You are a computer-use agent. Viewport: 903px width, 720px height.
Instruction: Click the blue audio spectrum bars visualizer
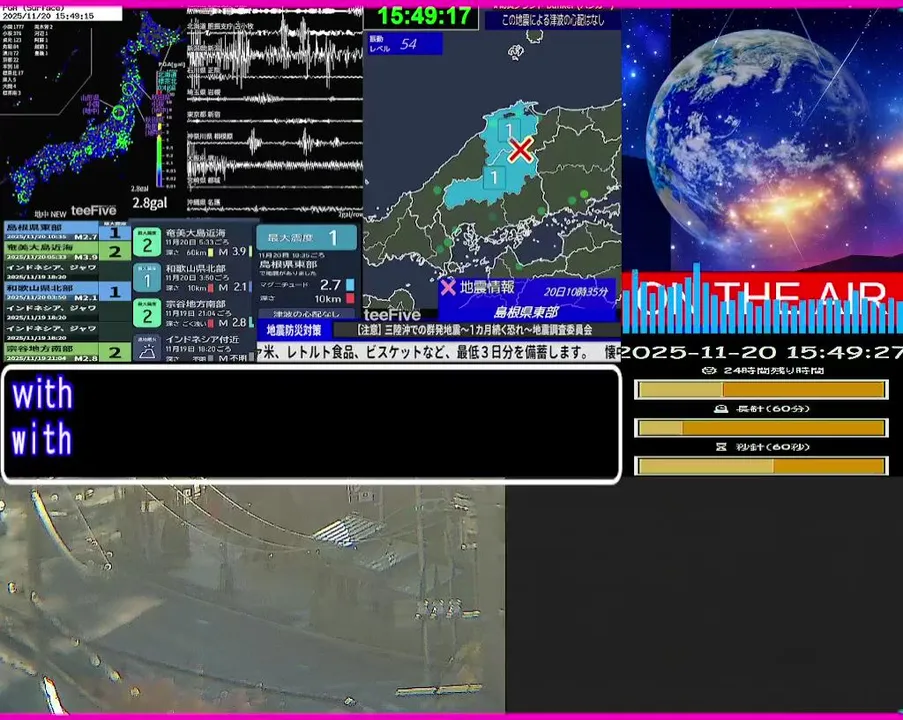tap(761, 300)
